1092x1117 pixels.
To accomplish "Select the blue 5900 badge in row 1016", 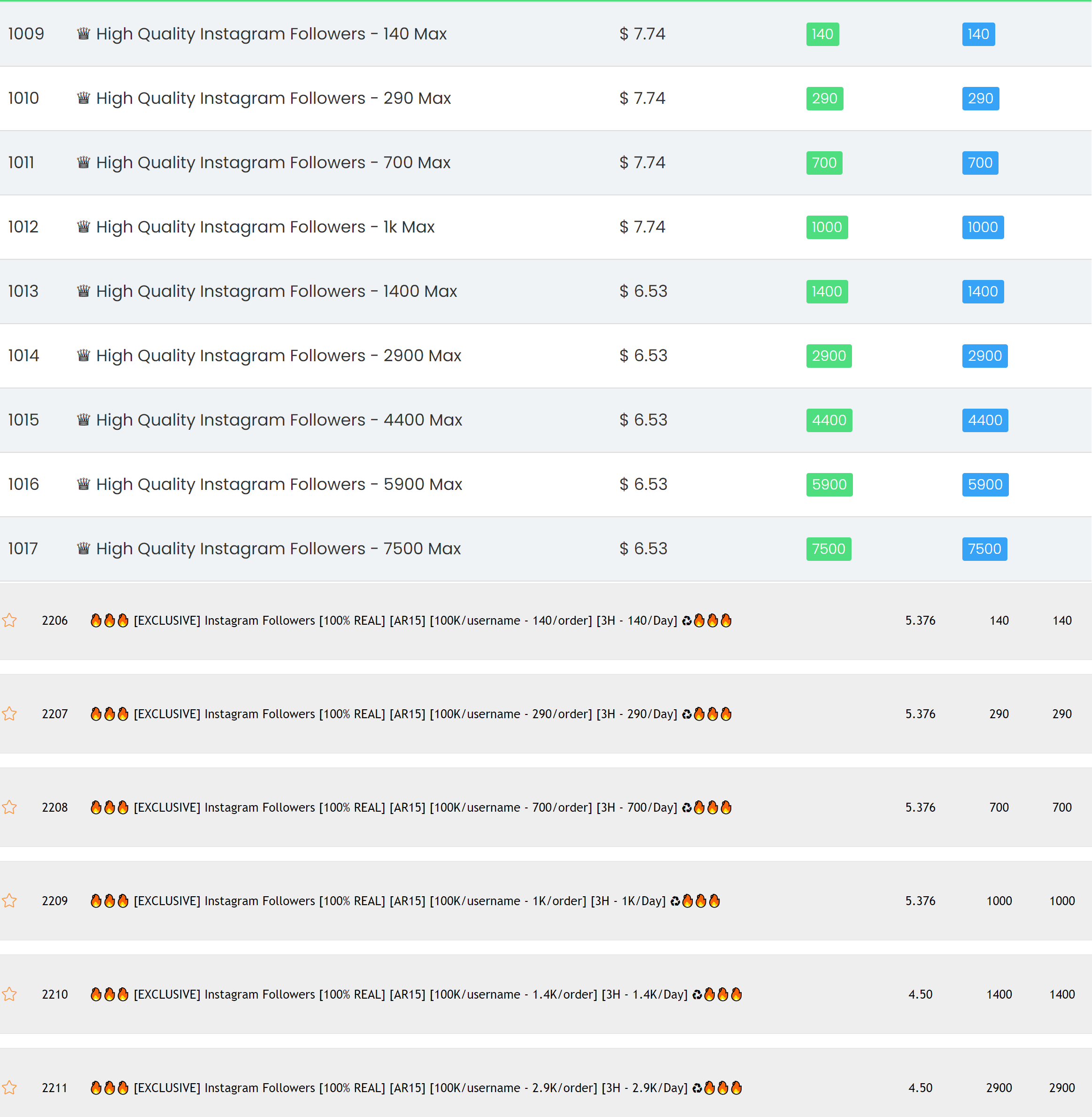I will 985,484.
